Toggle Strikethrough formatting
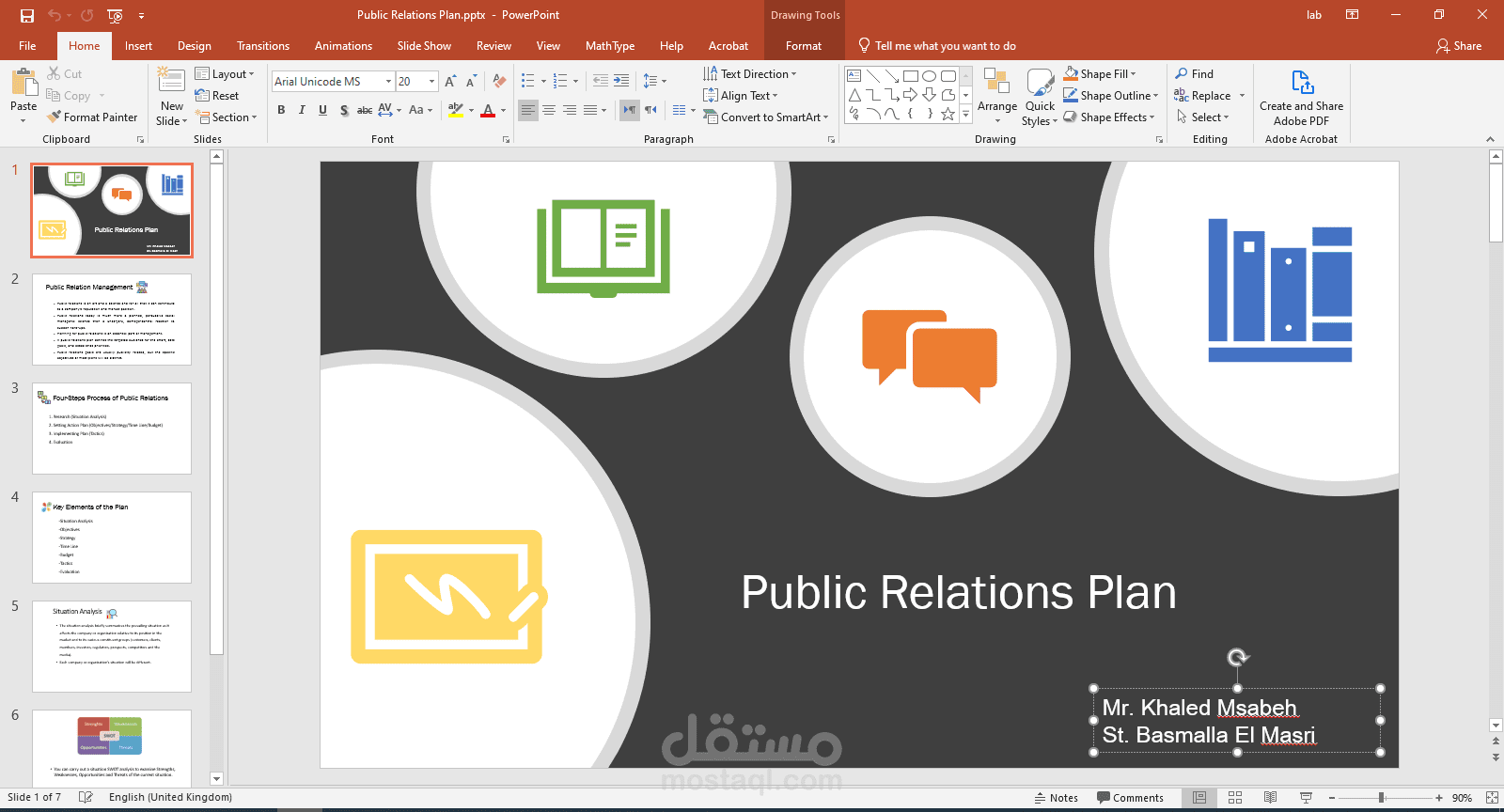 point(365,110)
